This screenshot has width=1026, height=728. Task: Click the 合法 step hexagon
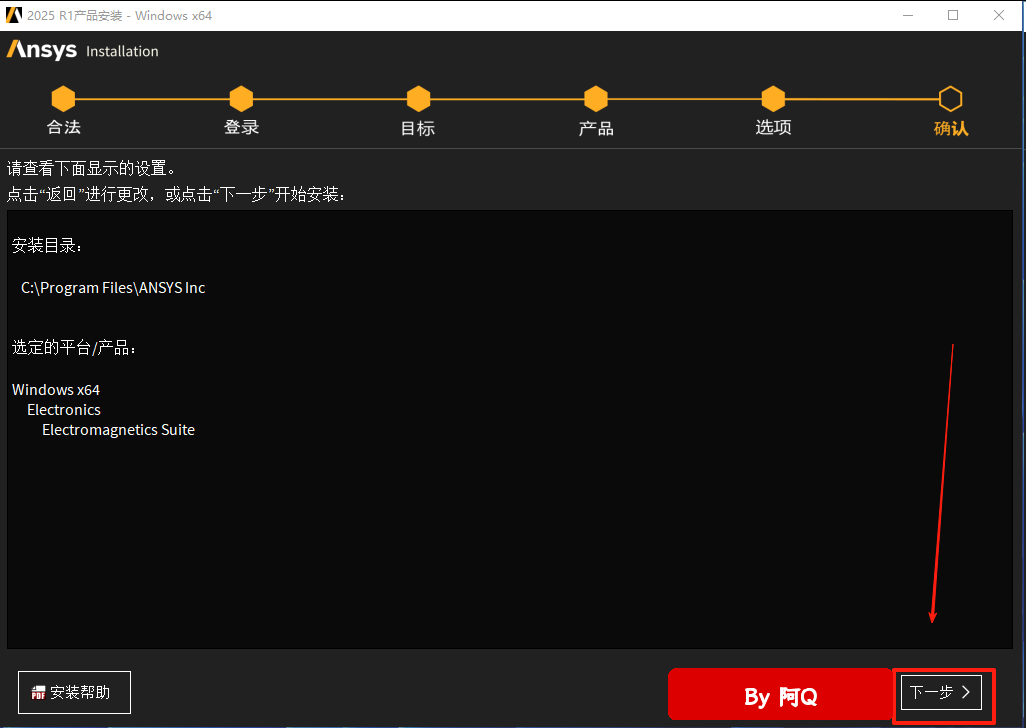[63, 99]
